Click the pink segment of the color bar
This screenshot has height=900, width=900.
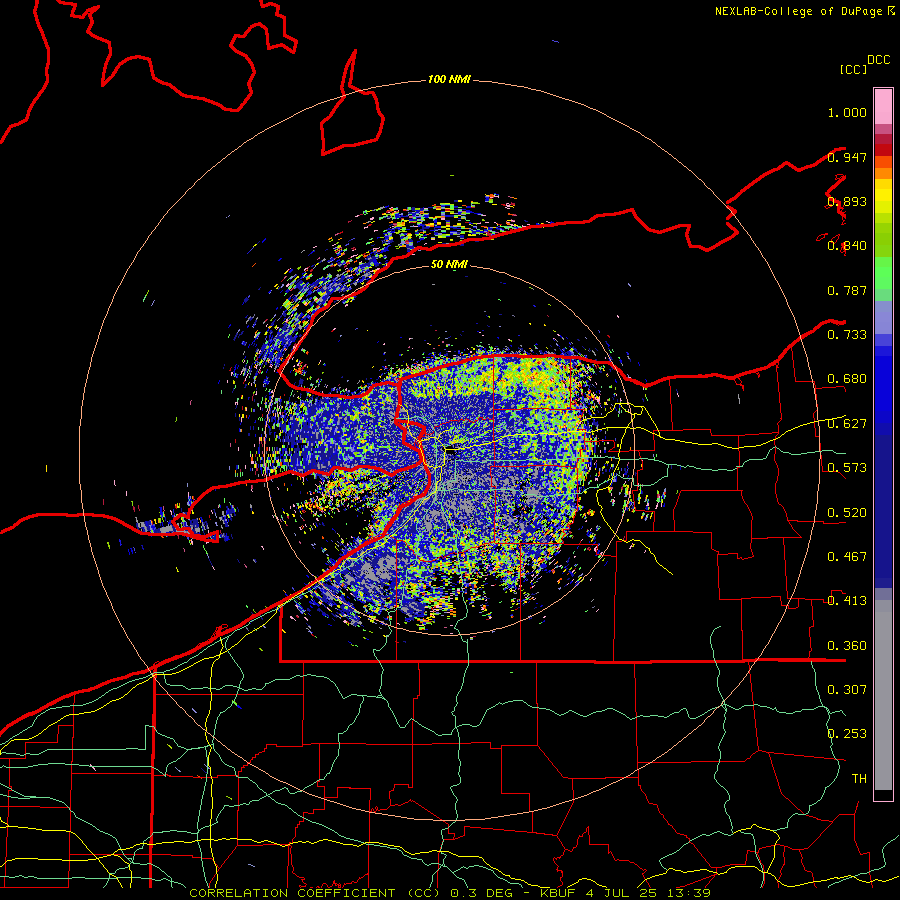tap(883, 107)
